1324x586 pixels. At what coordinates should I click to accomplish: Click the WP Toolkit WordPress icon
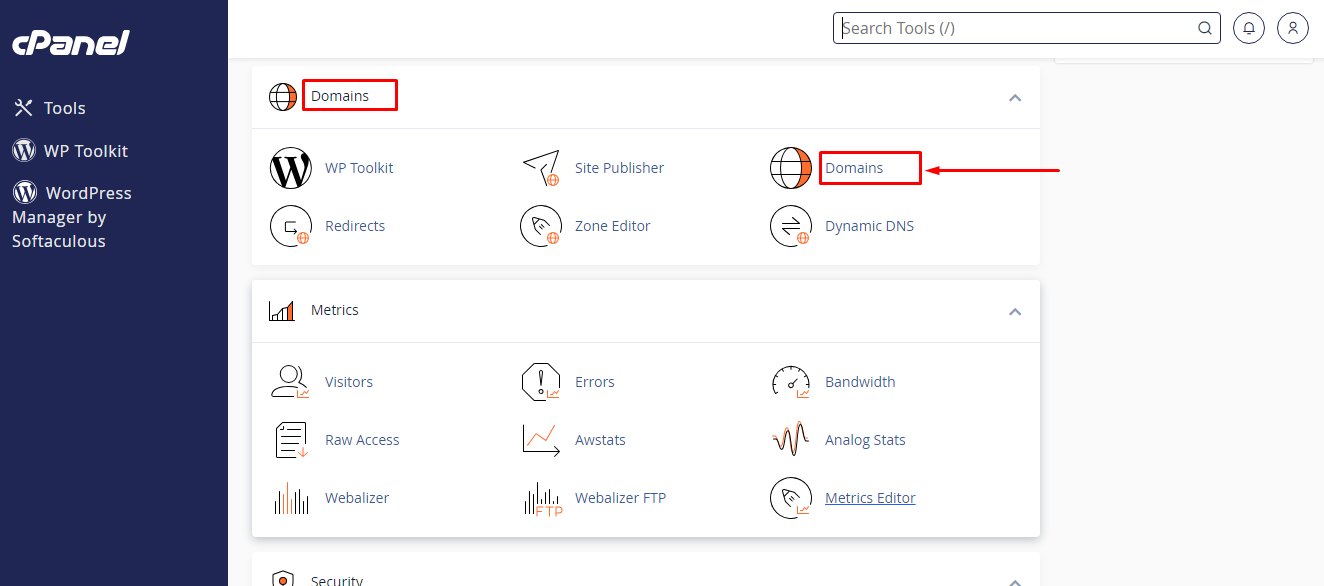click(x=291, y=168)
